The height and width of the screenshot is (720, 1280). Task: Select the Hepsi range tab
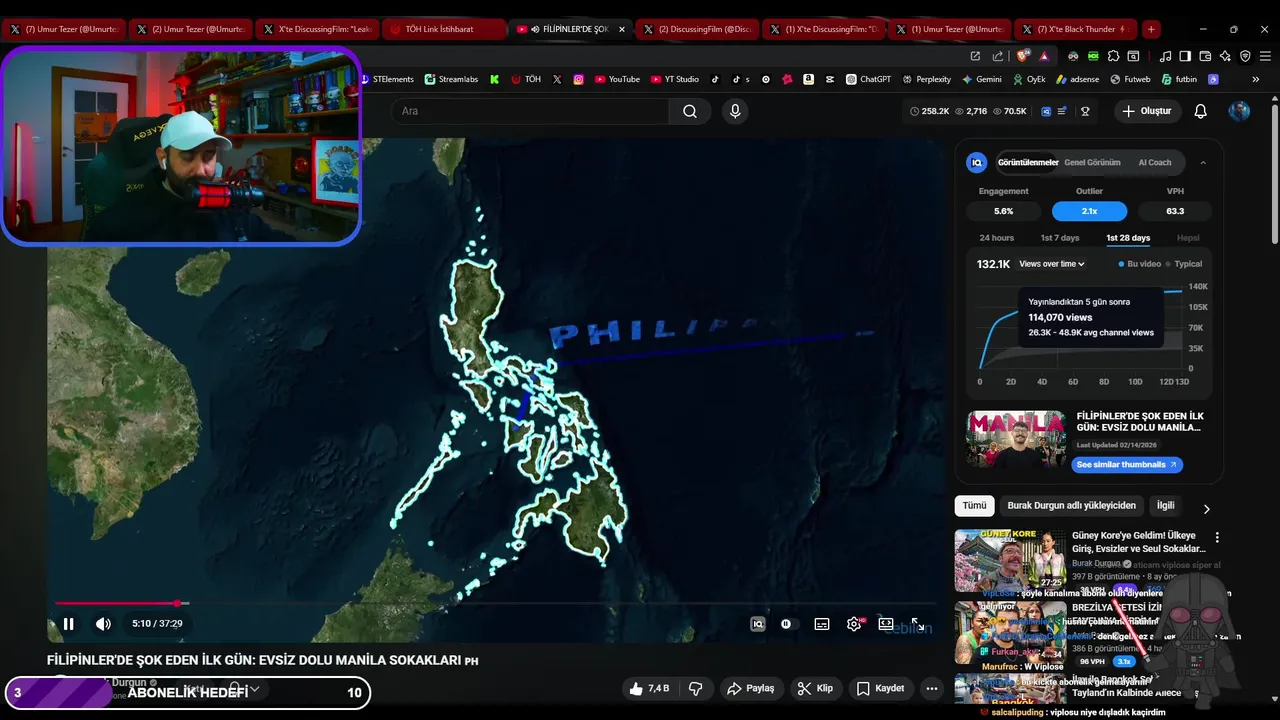tap(1188, 238)
